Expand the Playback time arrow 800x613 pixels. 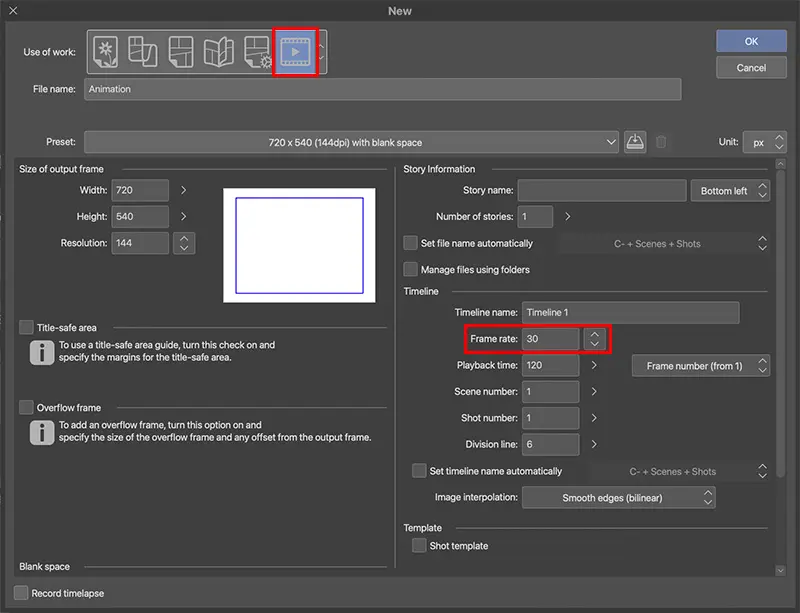click(x=594, y=365)
